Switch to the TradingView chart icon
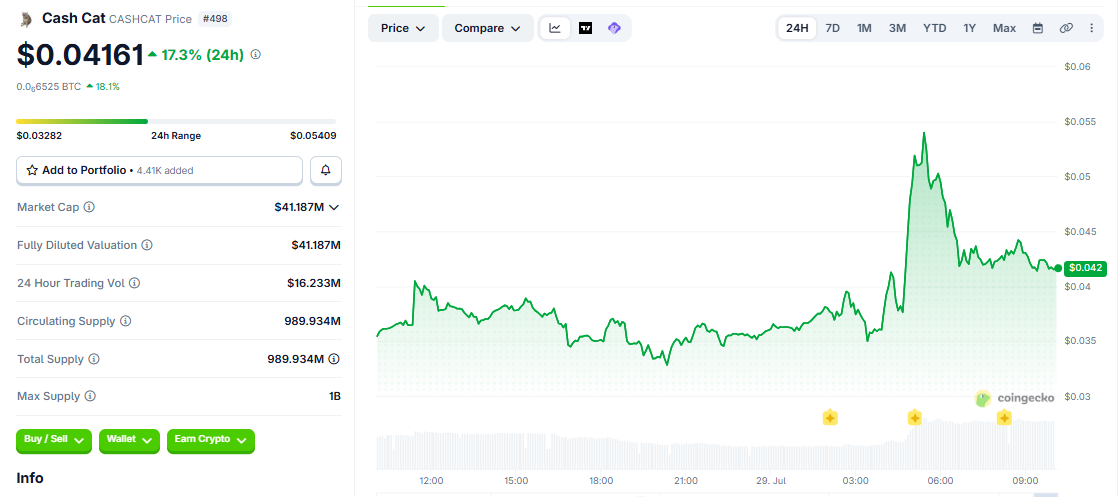The width and height of the screenshot is (1120, 497). click(x=585, y=29)
